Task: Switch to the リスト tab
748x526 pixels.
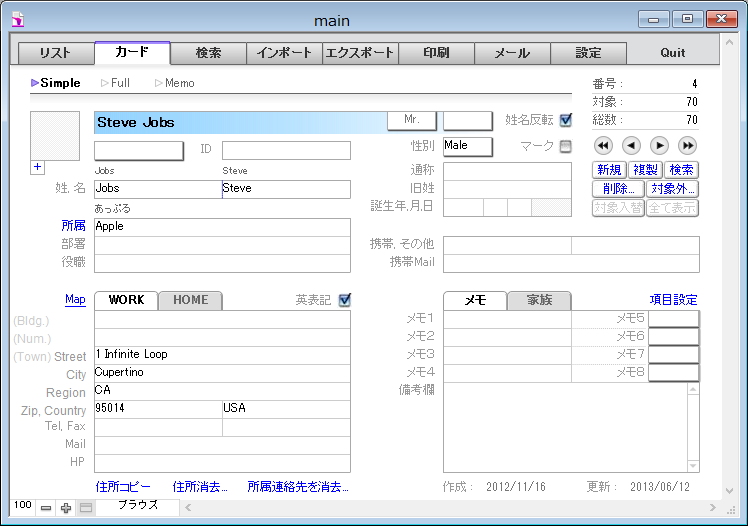Action: (55, 53)
